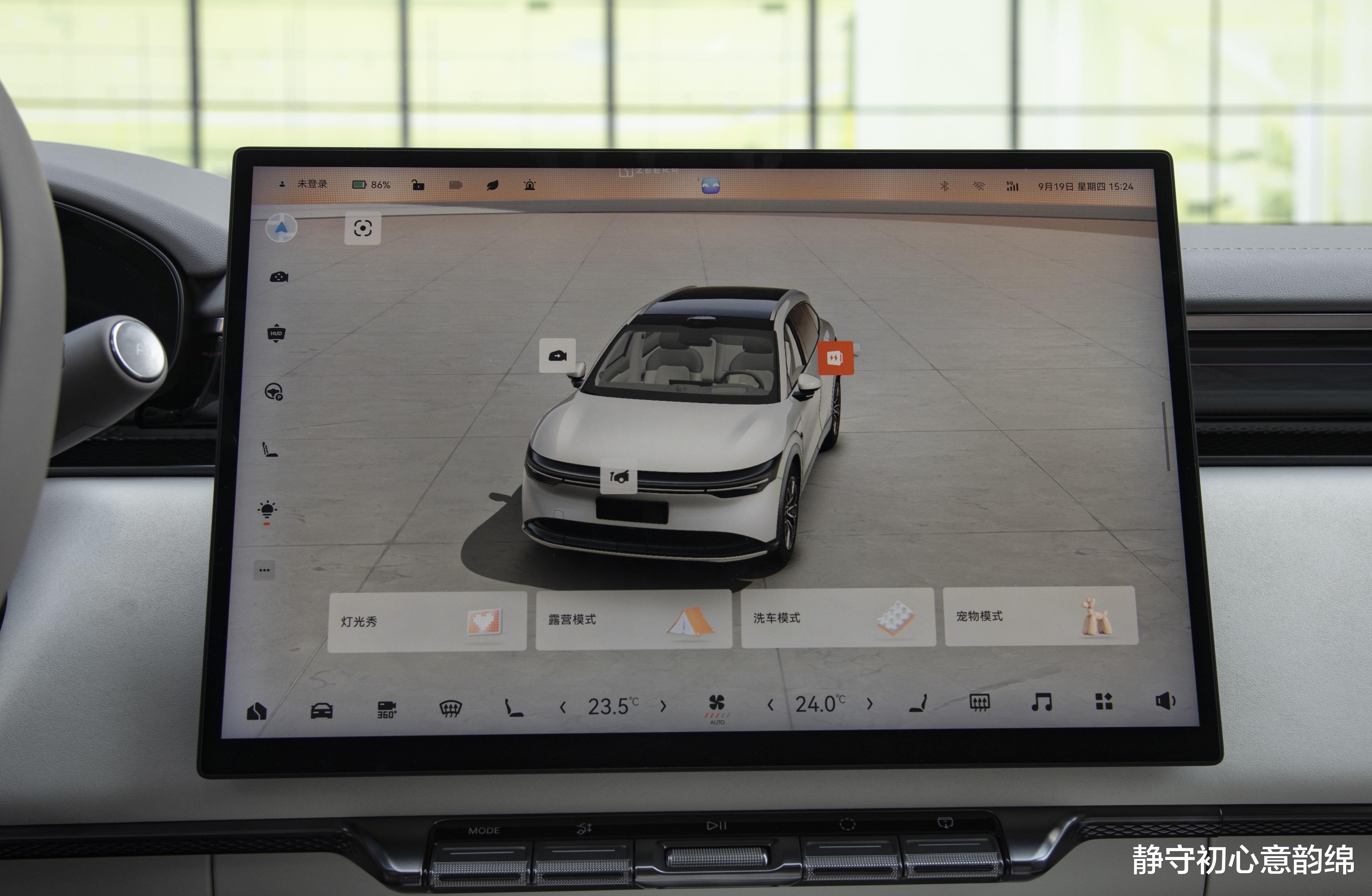
Task: Open the app grid icon in dock
Action: pyautogui.click(x=1103, y=701)
